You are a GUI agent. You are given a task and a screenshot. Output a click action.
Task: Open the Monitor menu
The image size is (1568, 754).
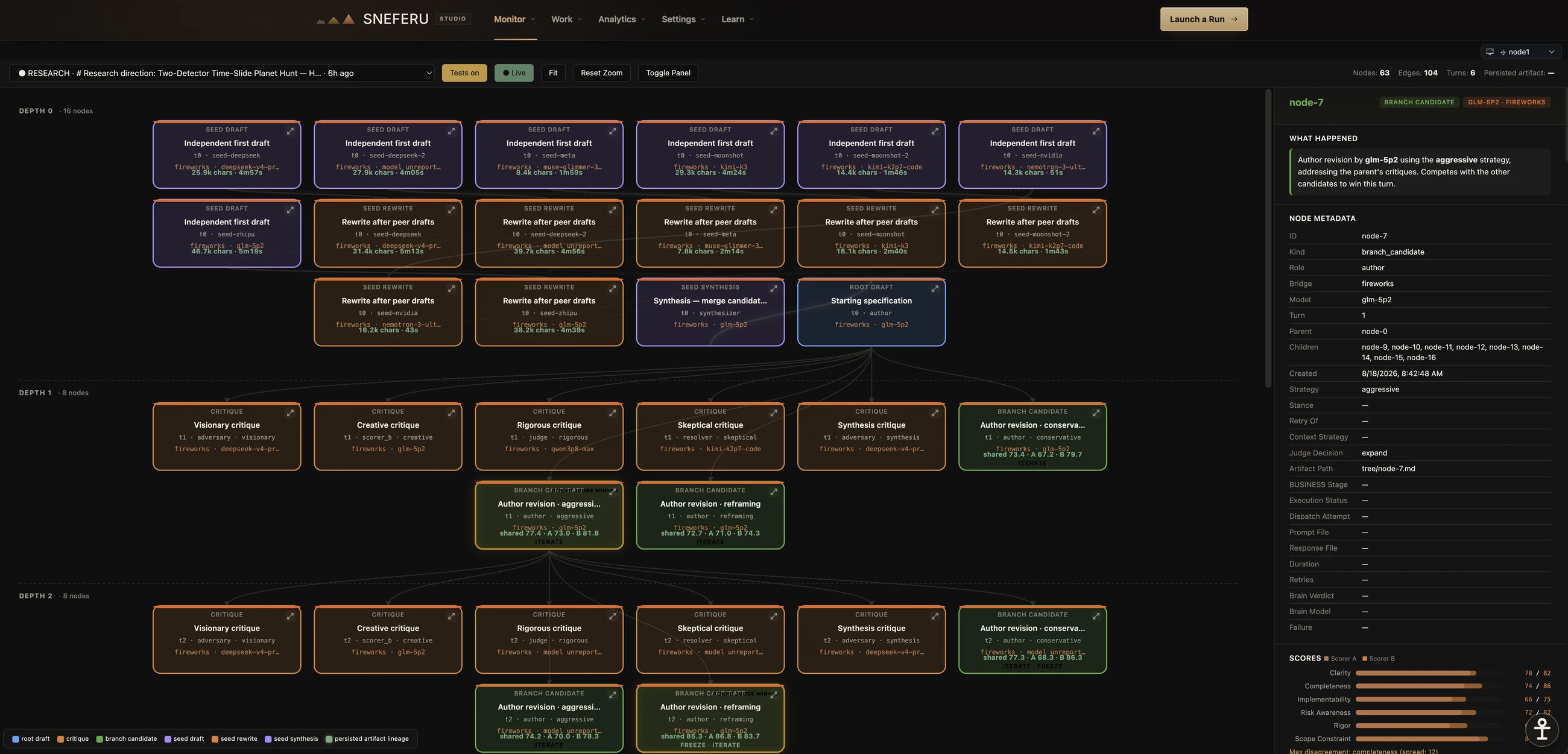514,19
